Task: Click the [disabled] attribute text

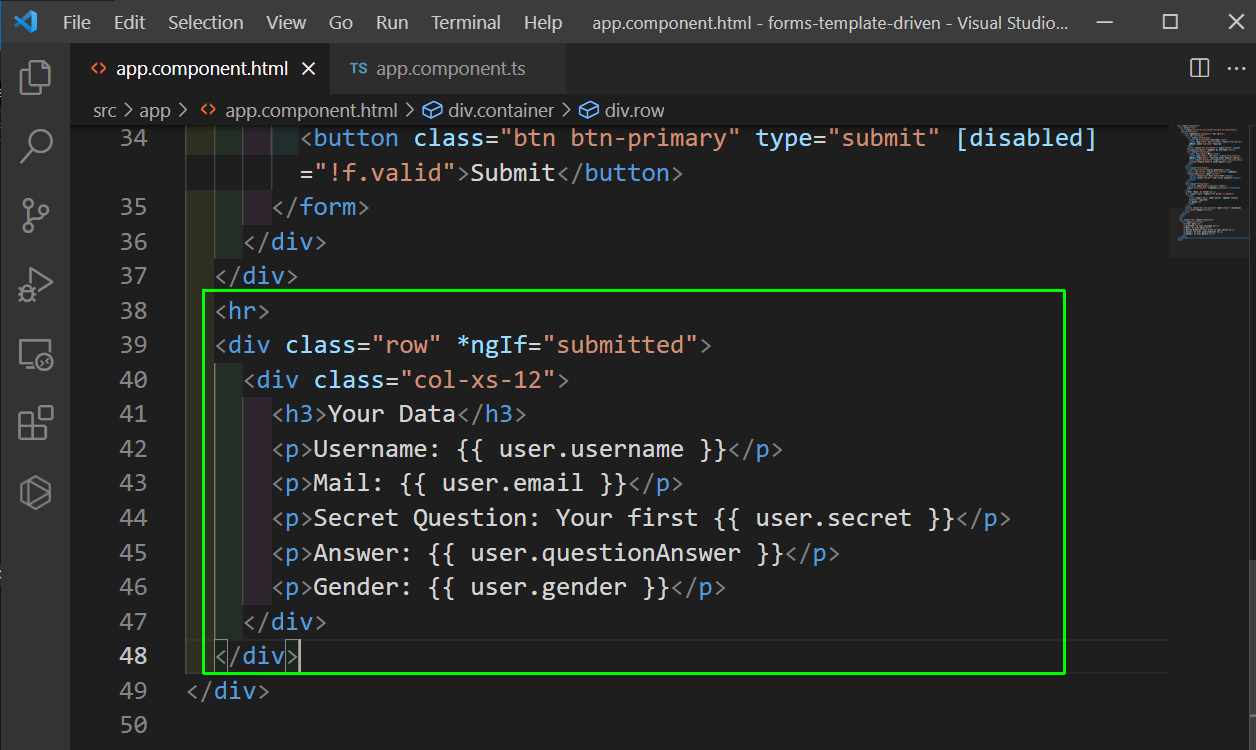Action: (x=1026, y=138)
